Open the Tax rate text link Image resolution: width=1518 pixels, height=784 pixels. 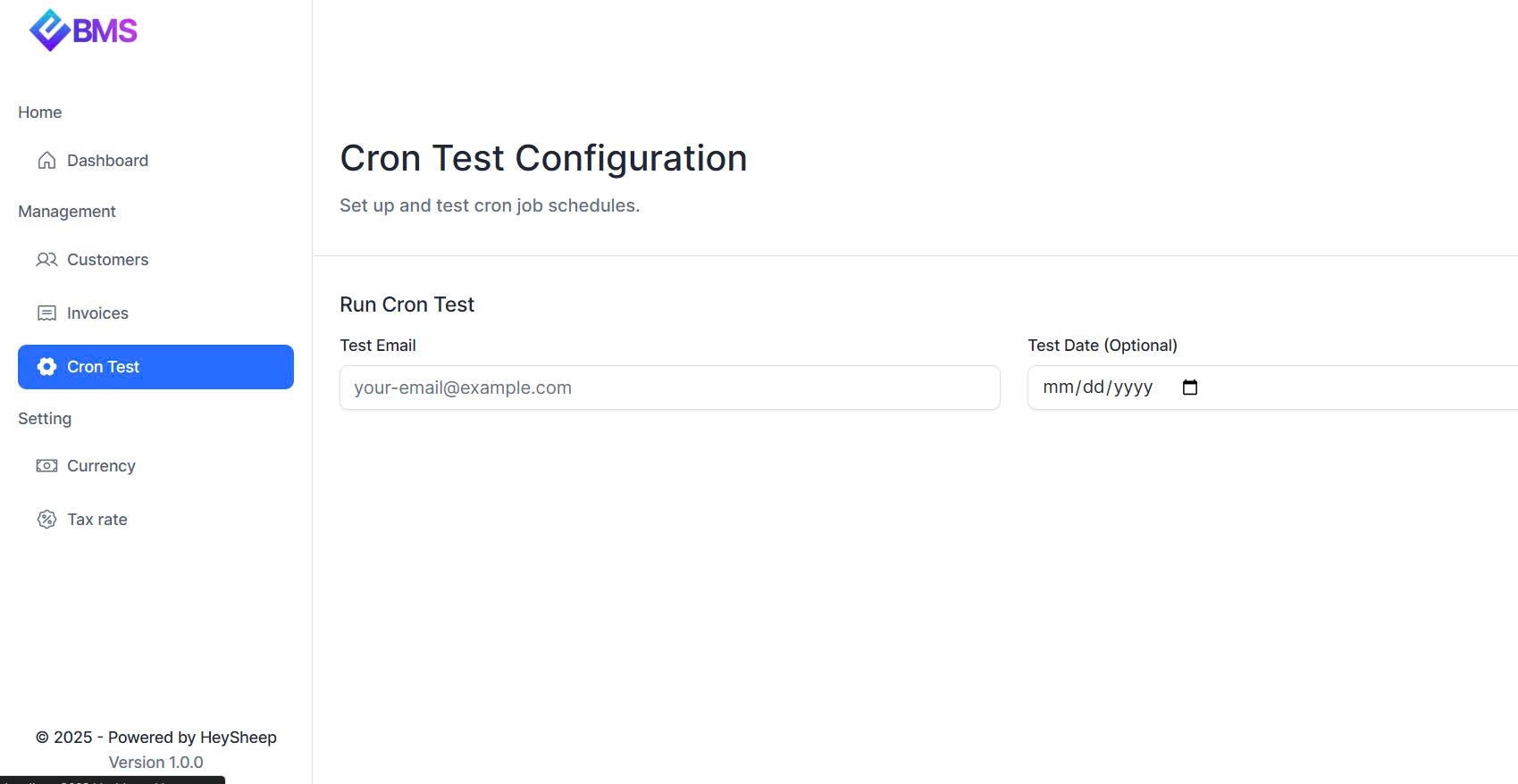[96, 520]
